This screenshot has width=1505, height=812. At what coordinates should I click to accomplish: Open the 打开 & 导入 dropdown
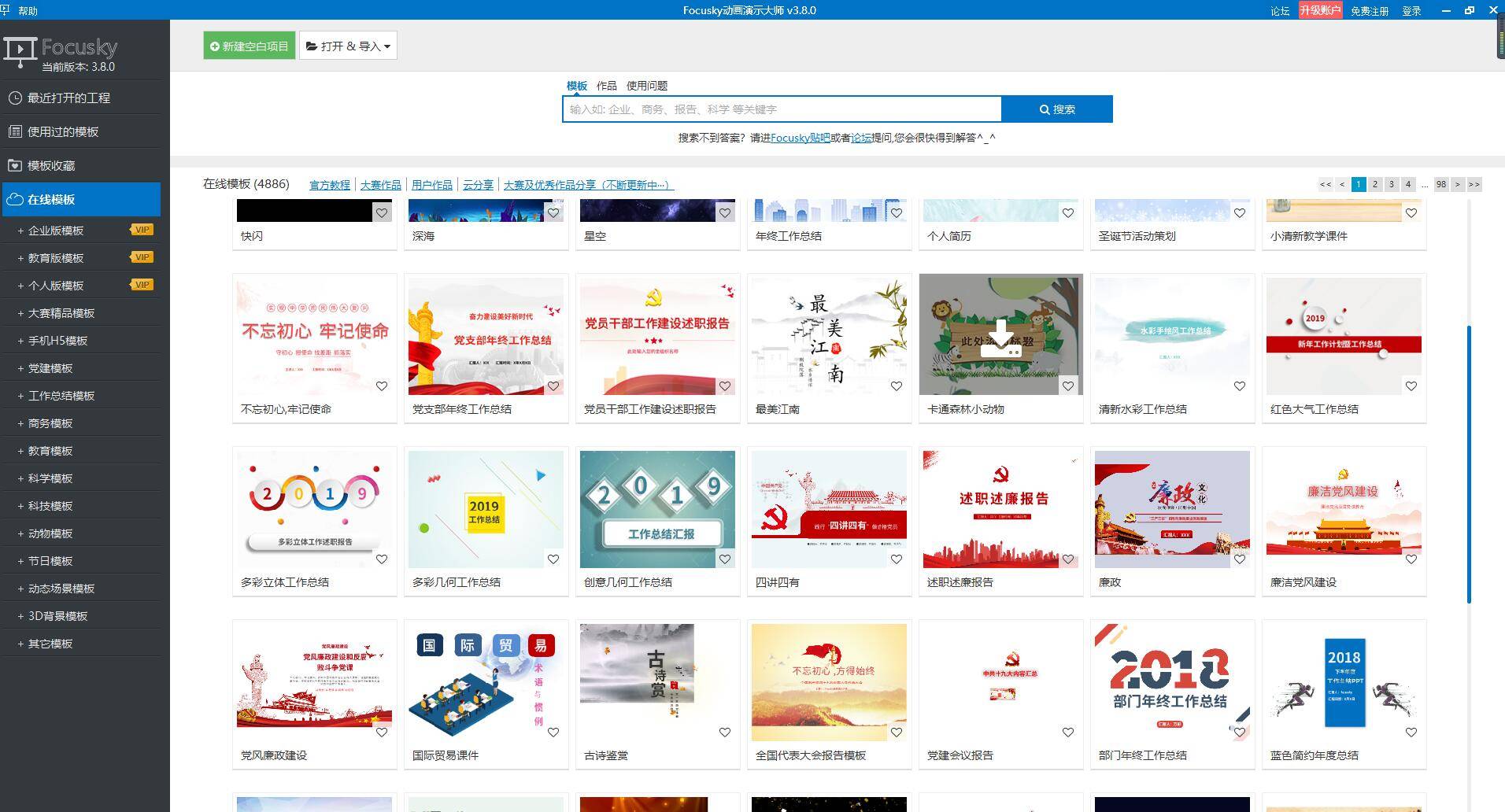pyautogui.click(x=348, y=46)
